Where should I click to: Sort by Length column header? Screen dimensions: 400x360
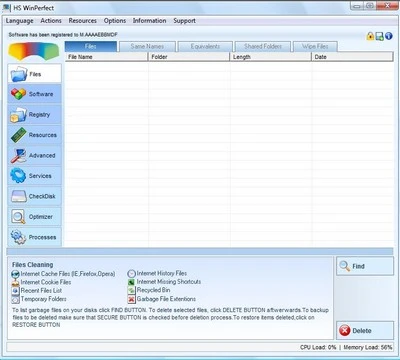(270, 57)
